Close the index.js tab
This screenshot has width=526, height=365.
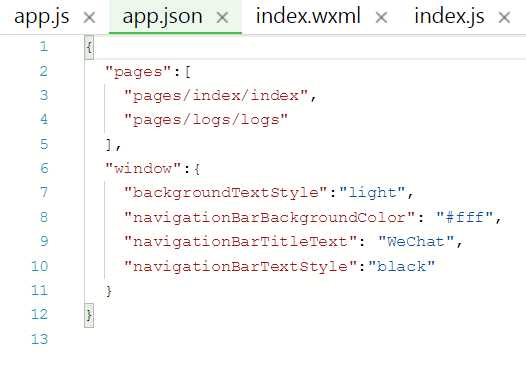coord(505,17)
